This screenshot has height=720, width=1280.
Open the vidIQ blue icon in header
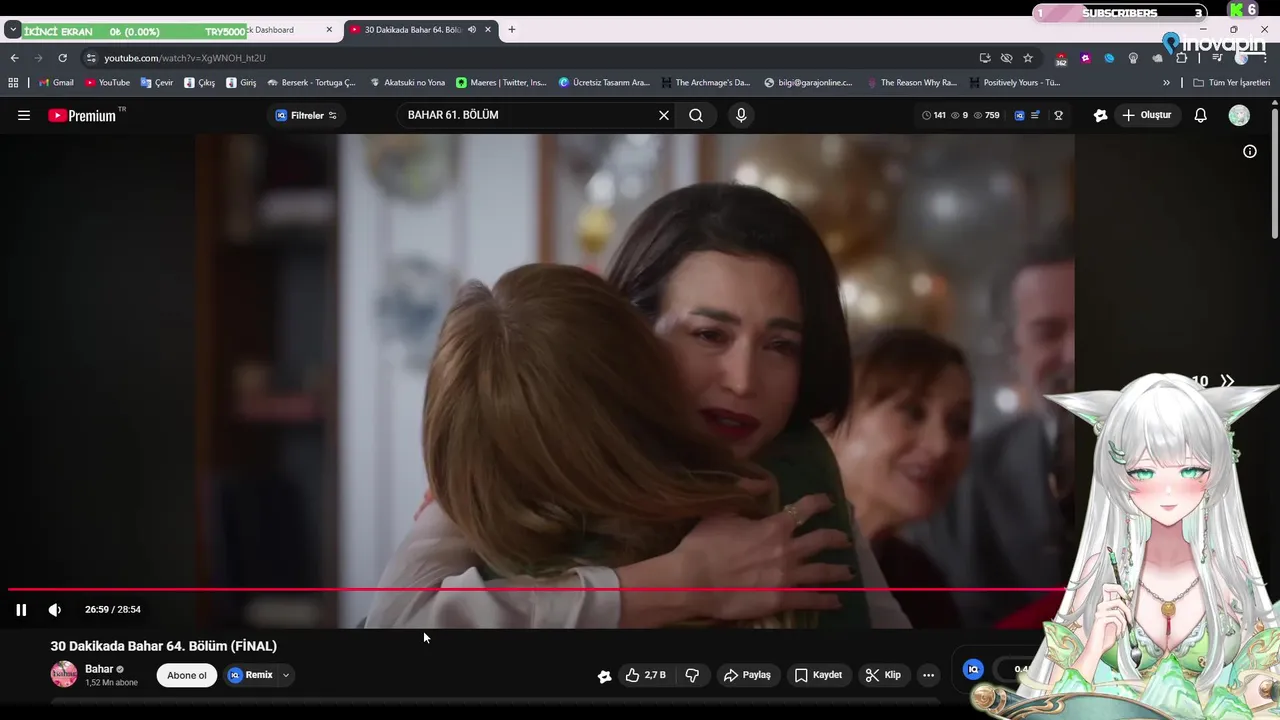tap(1019, 115)
